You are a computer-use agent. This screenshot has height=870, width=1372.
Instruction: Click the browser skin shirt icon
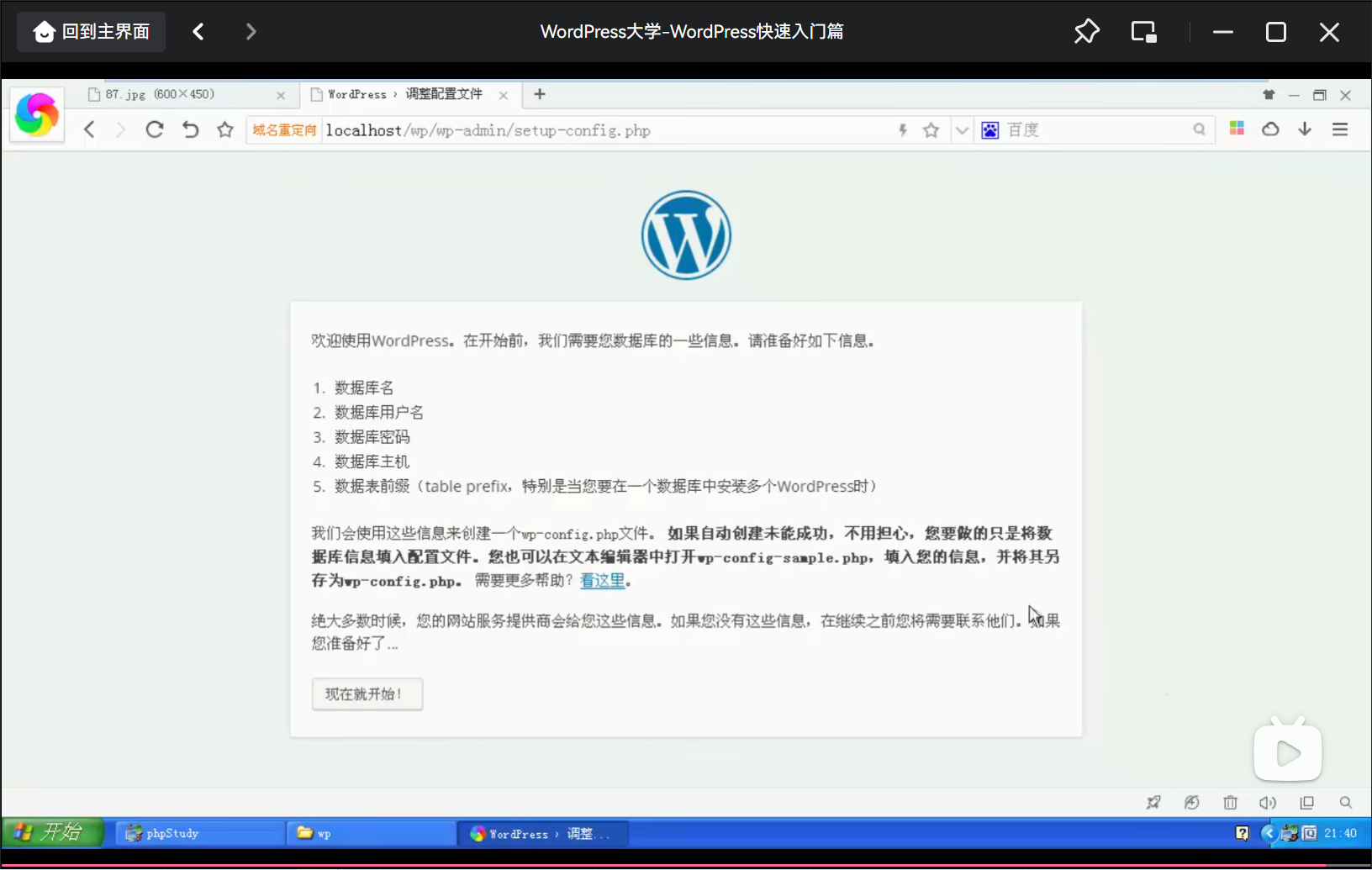coord(1269,95)
